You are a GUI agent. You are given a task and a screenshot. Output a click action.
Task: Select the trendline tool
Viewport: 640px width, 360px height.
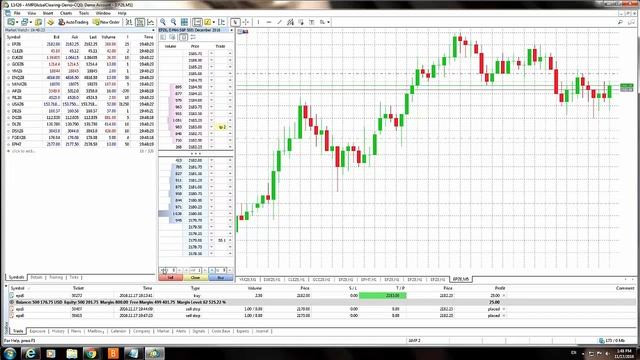click(x=280, y=22)
